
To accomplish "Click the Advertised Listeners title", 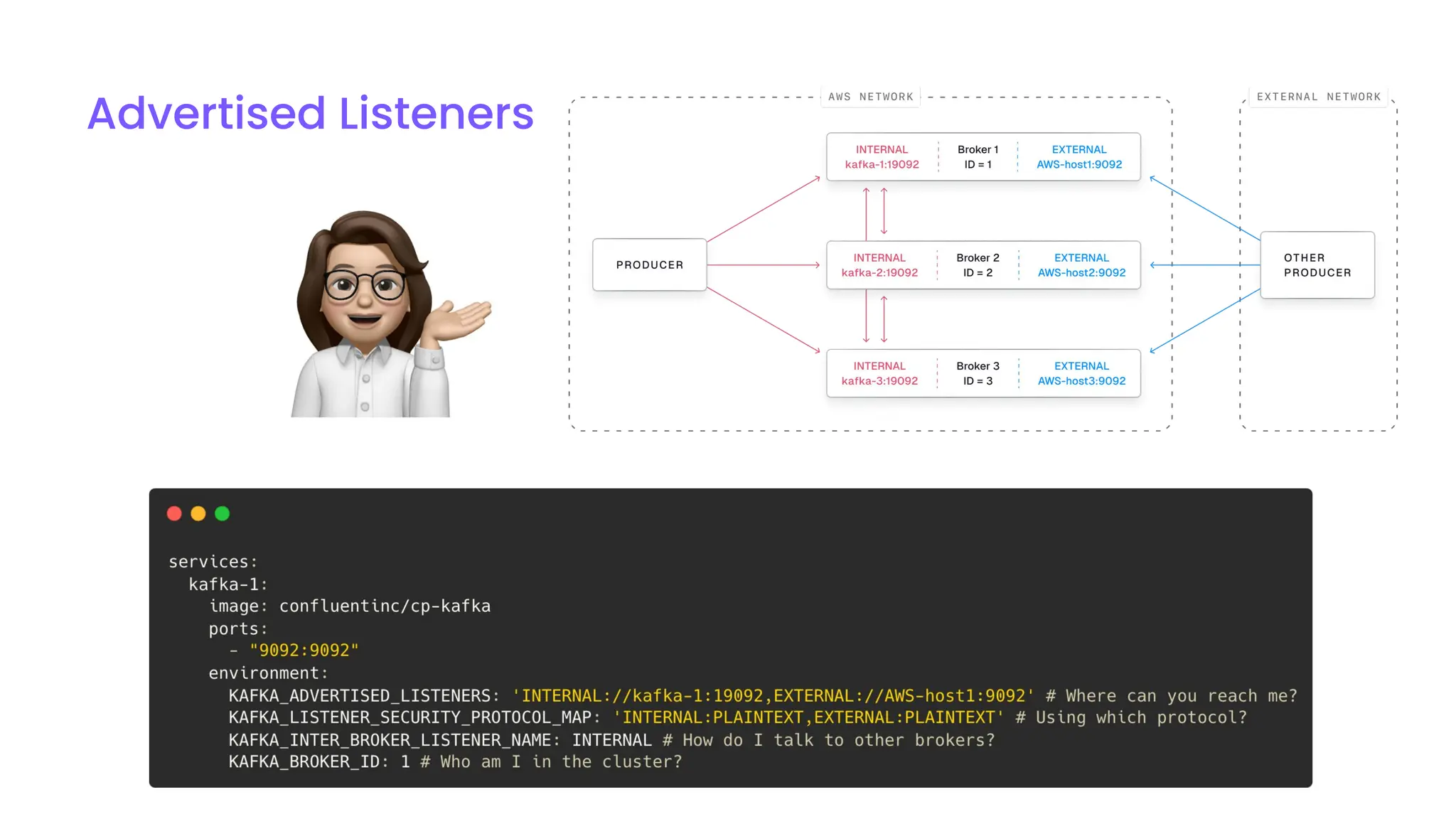I will click(310, 114).
